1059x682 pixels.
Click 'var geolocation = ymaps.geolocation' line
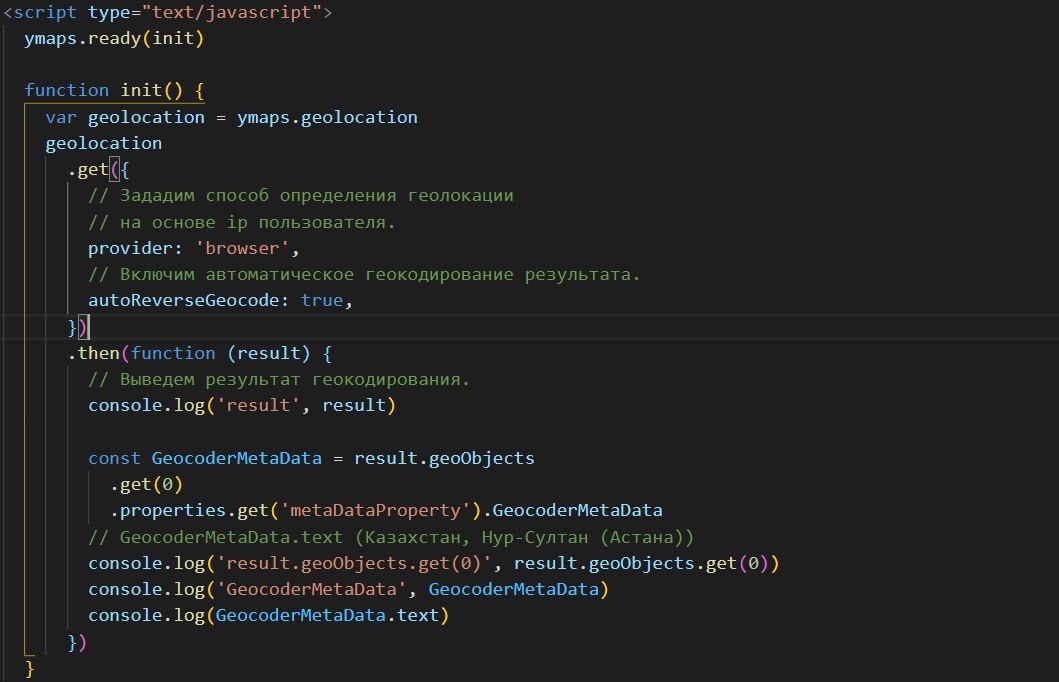[x=232, y=117]
